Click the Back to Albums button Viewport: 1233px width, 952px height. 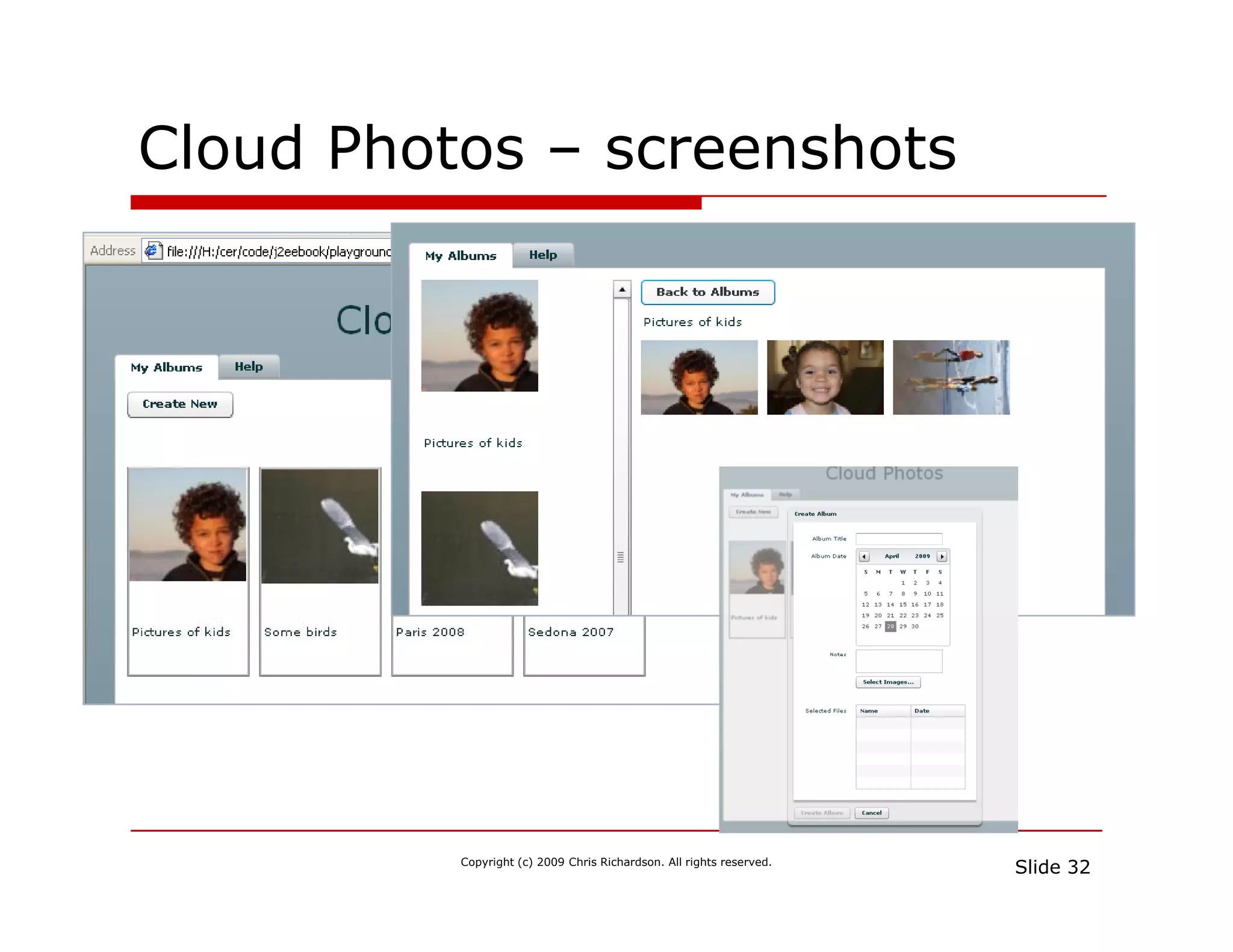click(707, 292)
